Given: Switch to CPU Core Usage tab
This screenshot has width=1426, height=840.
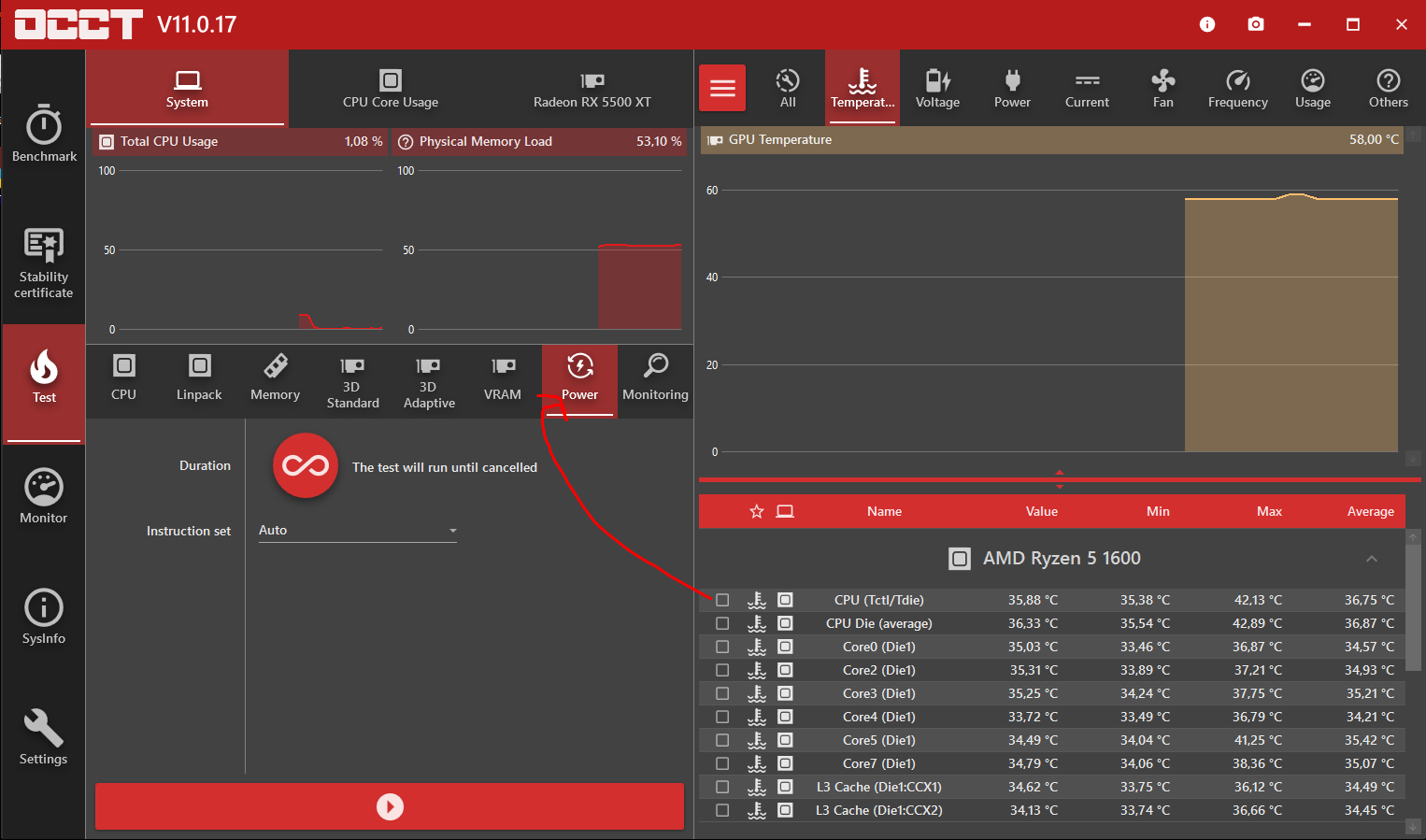Looking at the screenshot, I should [x=391, y=89].
